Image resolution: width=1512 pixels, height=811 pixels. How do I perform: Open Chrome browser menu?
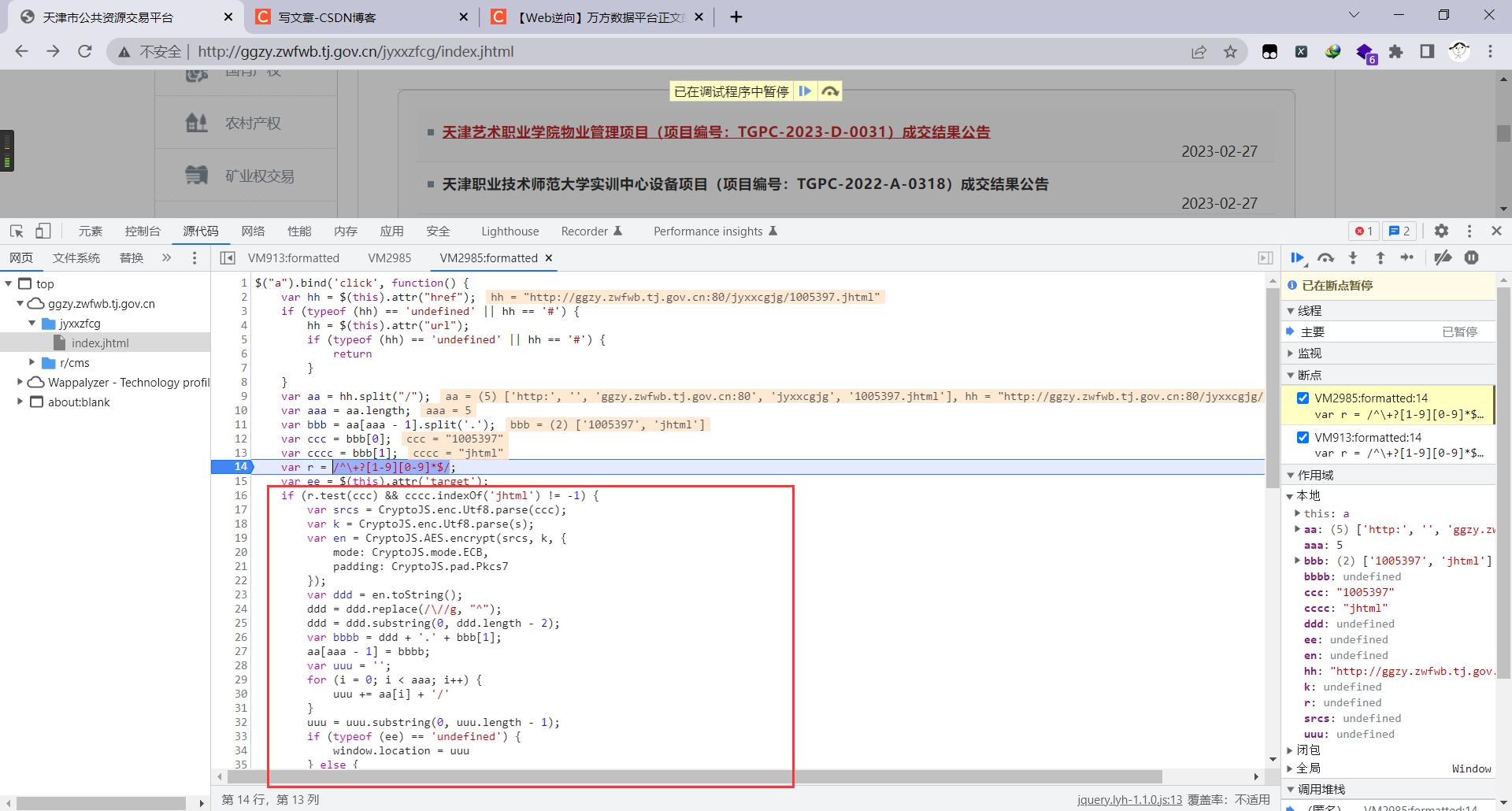(1490, 51)
